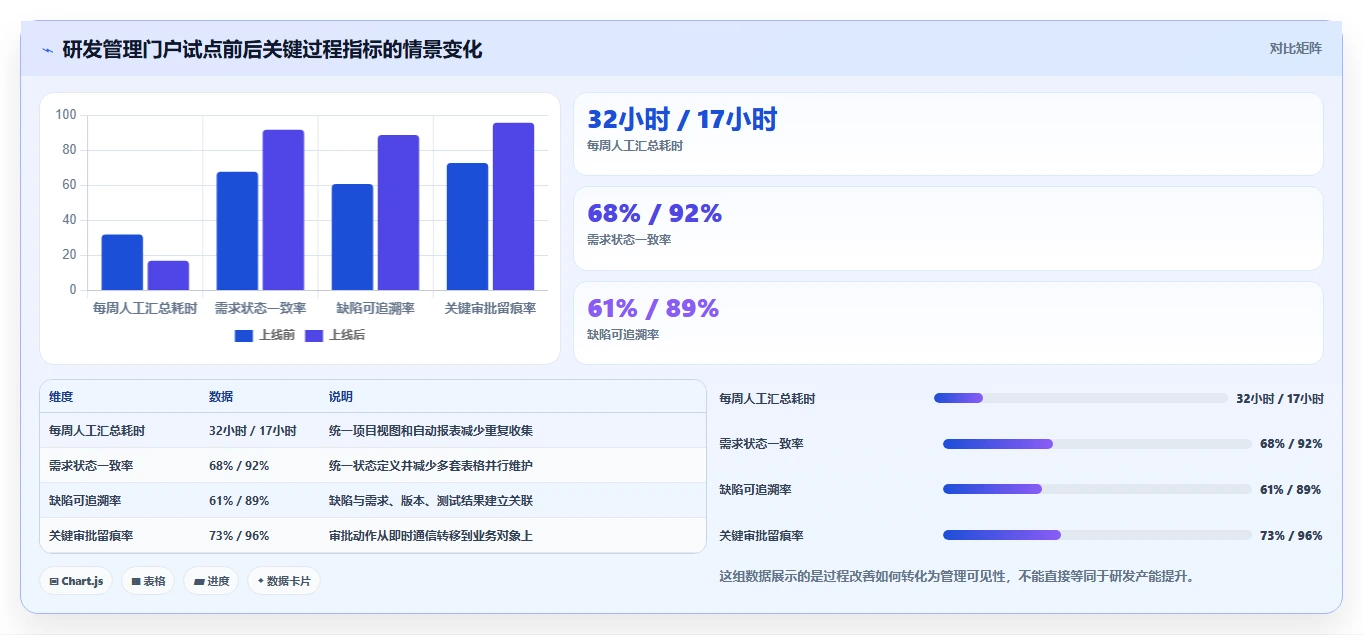Click the 上线后 bar for 需求状态一致率
This screenshot has height=635, width=1363.
click(283, 210)
